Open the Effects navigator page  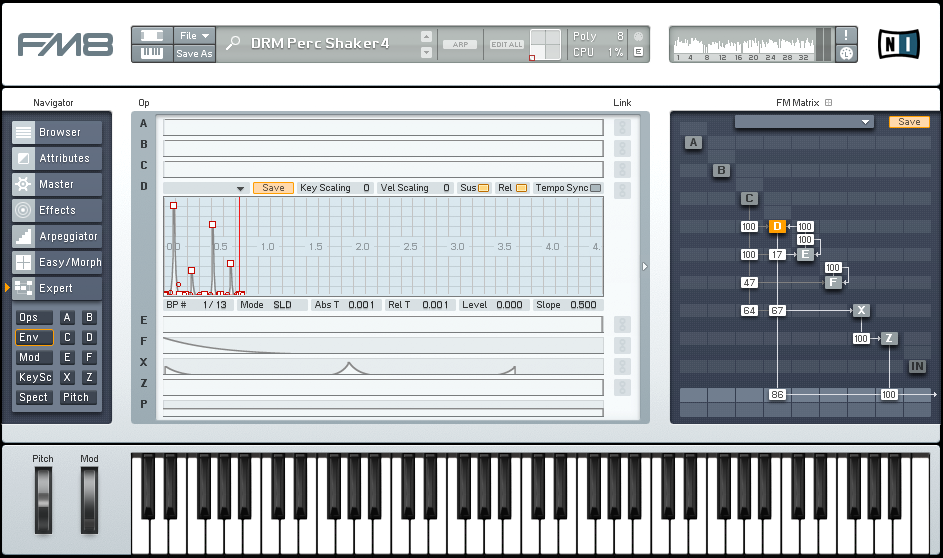tap(57, 210)
